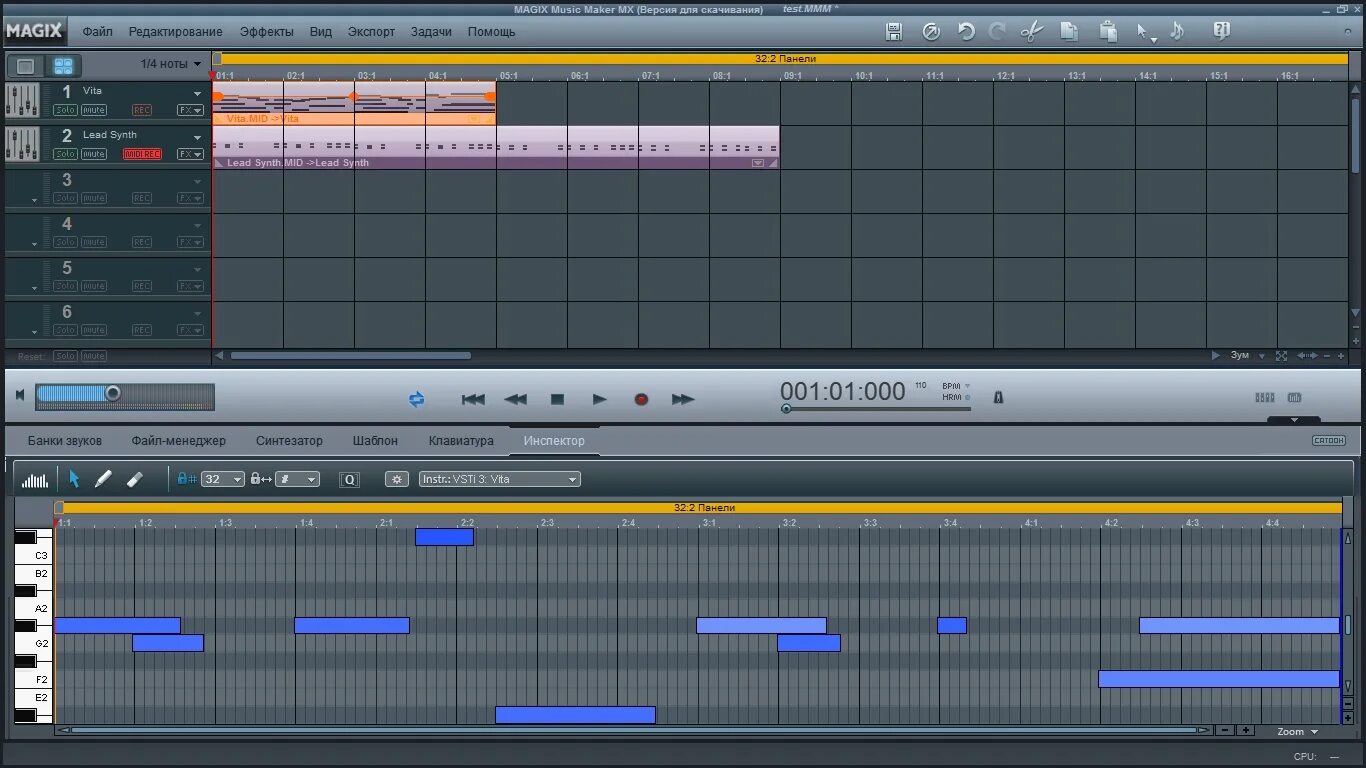Open the note length dropdown
The height and width of the screenshot is (768, 1366).
(298, 479)
